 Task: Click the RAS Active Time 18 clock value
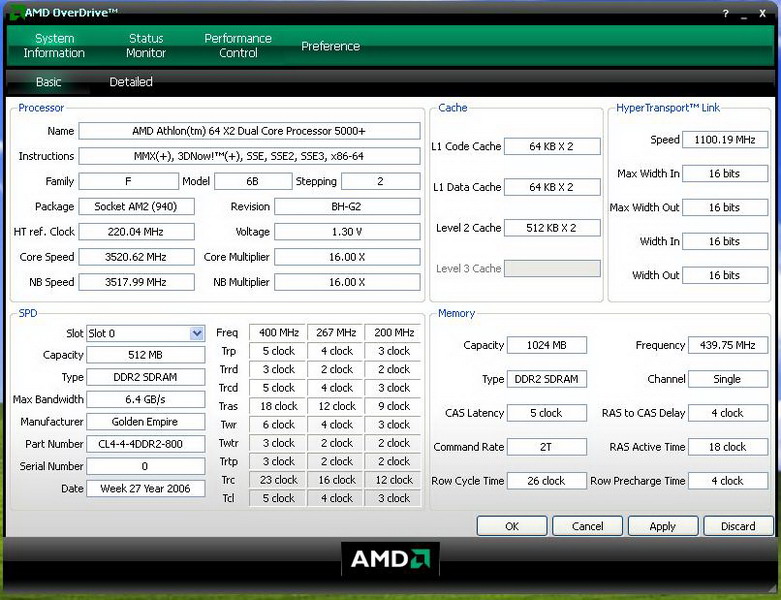point(728,447)
